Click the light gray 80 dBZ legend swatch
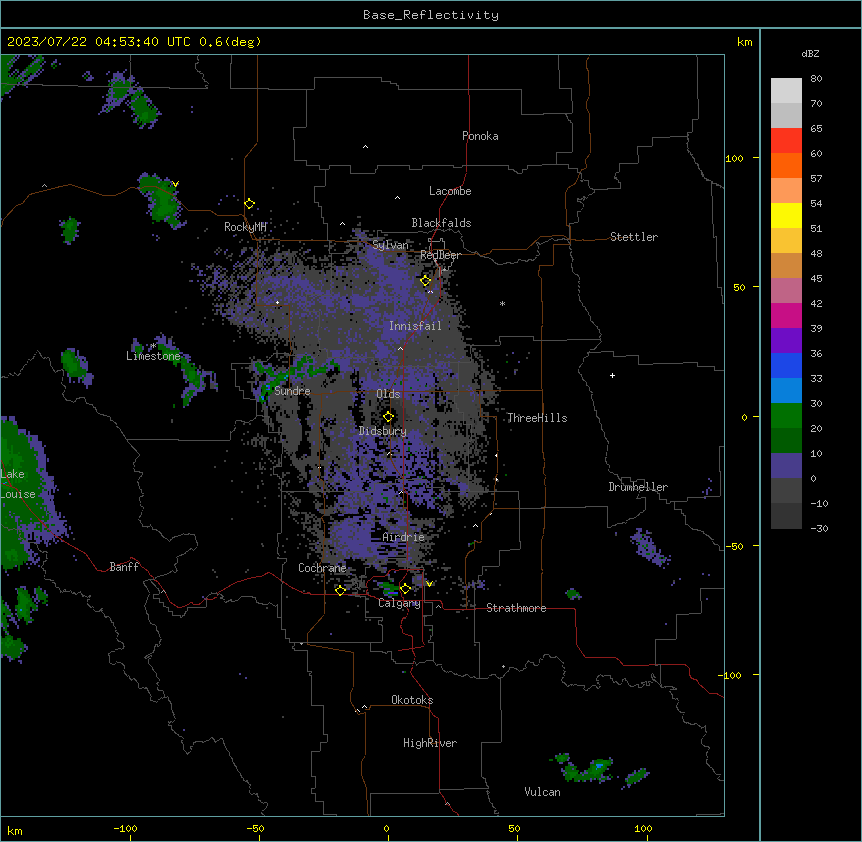862x842 pixels. click(x=786, y=91)
